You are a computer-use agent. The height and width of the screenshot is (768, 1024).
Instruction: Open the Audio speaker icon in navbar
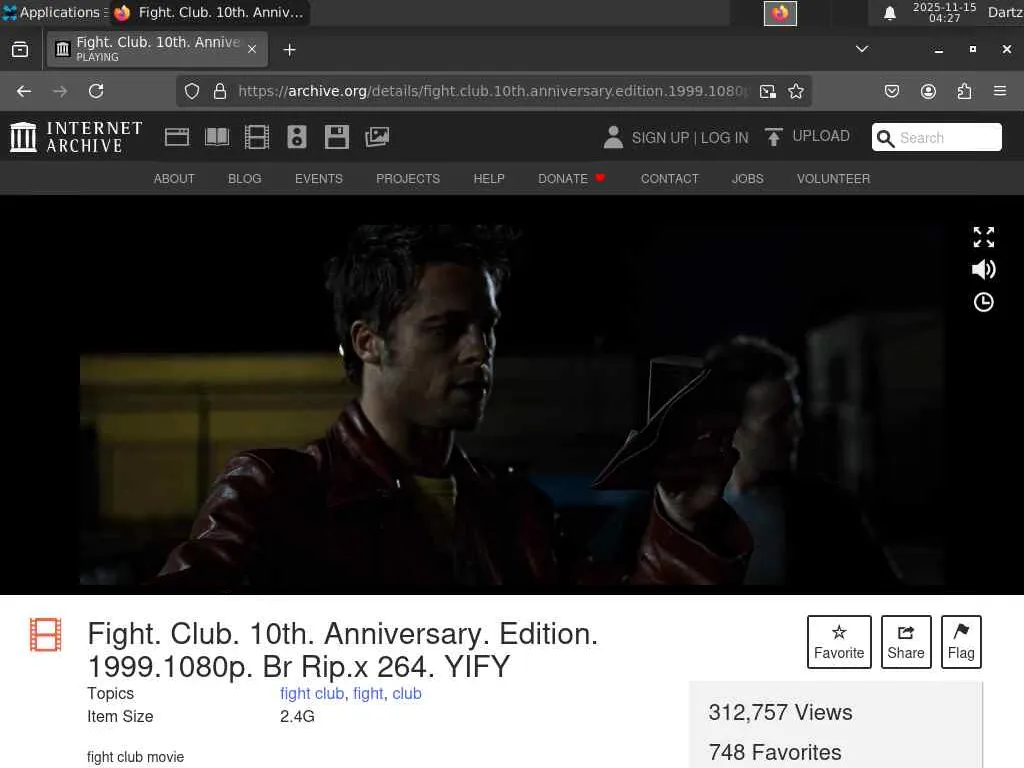tap(296, 137)
